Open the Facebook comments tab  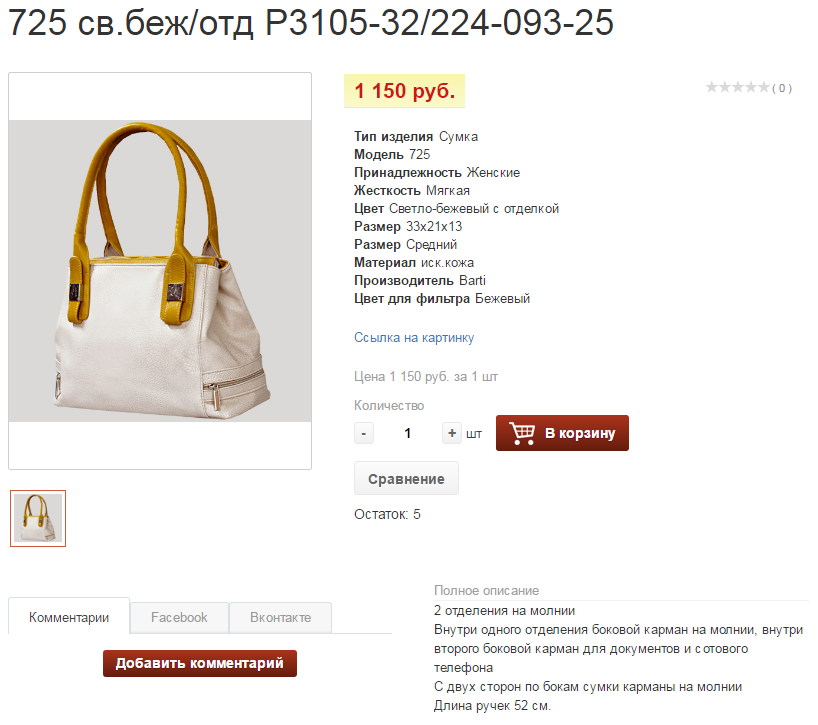tap(179, 618)
